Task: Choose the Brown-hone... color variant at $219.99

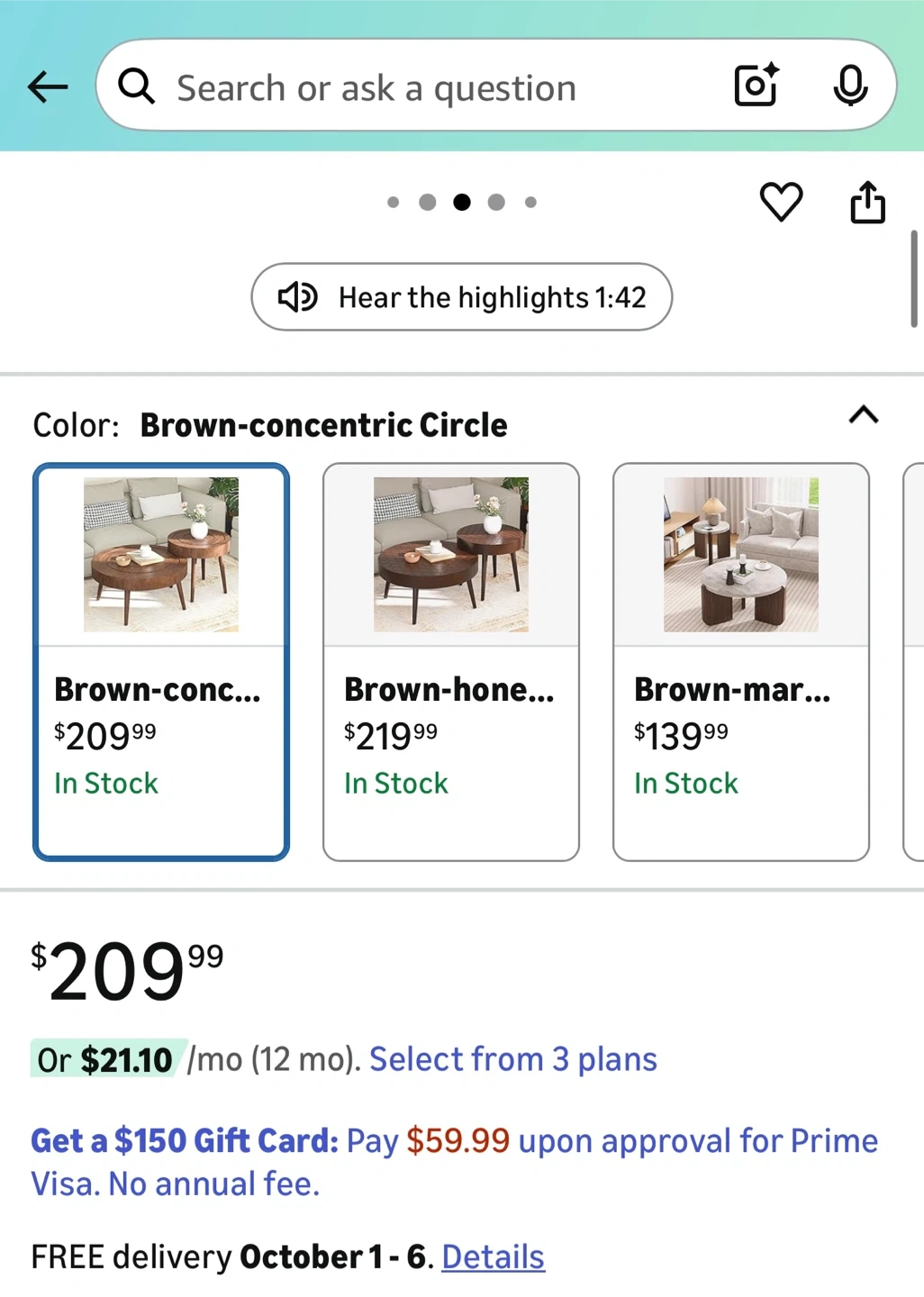Action: click(x=451, y=661)
